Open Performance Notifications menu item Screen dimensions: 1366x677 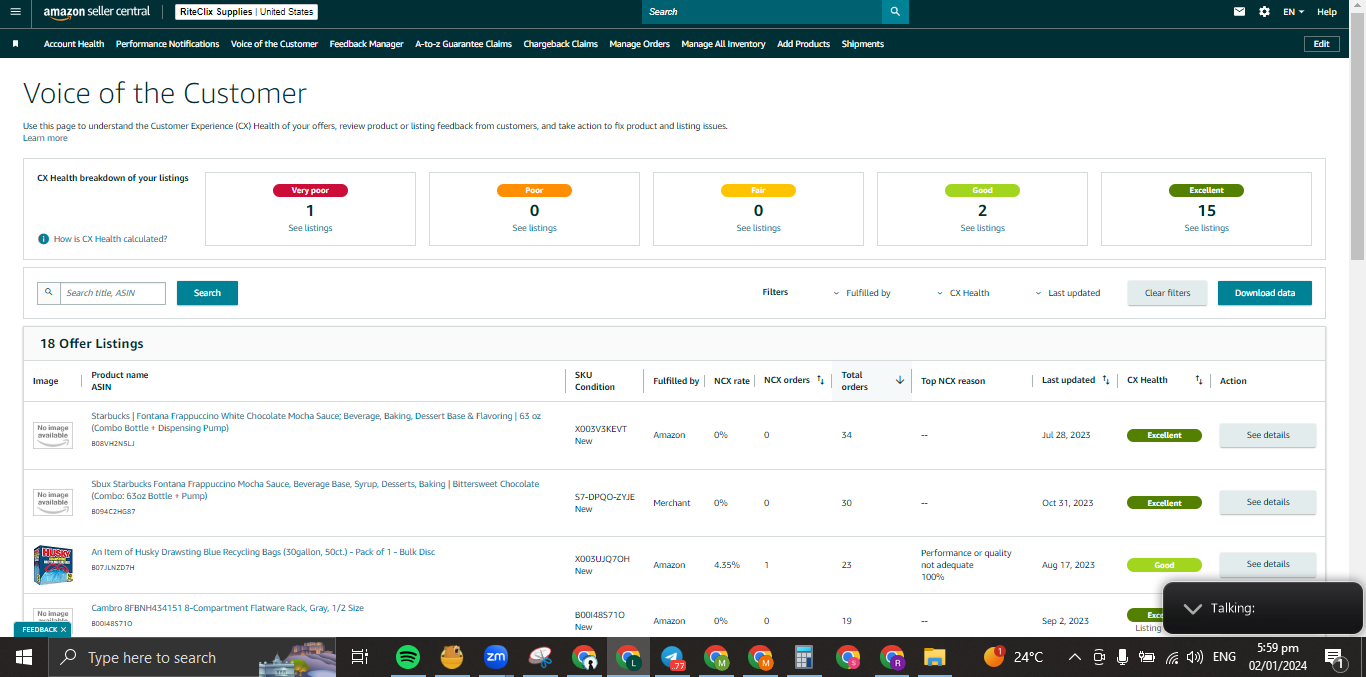pos(167,44)
